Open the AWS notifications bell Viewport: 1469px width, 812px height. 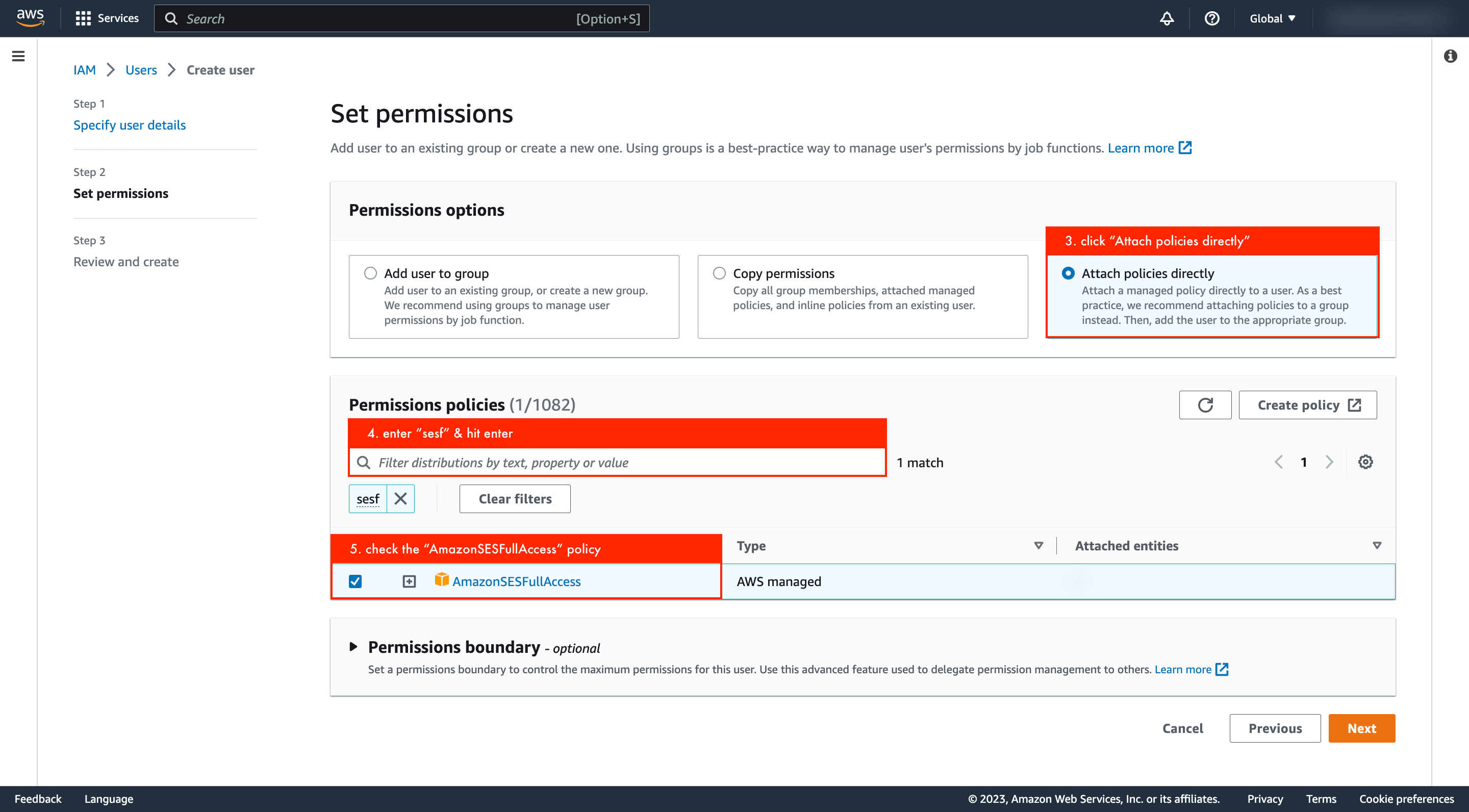tap(1167, 19)
